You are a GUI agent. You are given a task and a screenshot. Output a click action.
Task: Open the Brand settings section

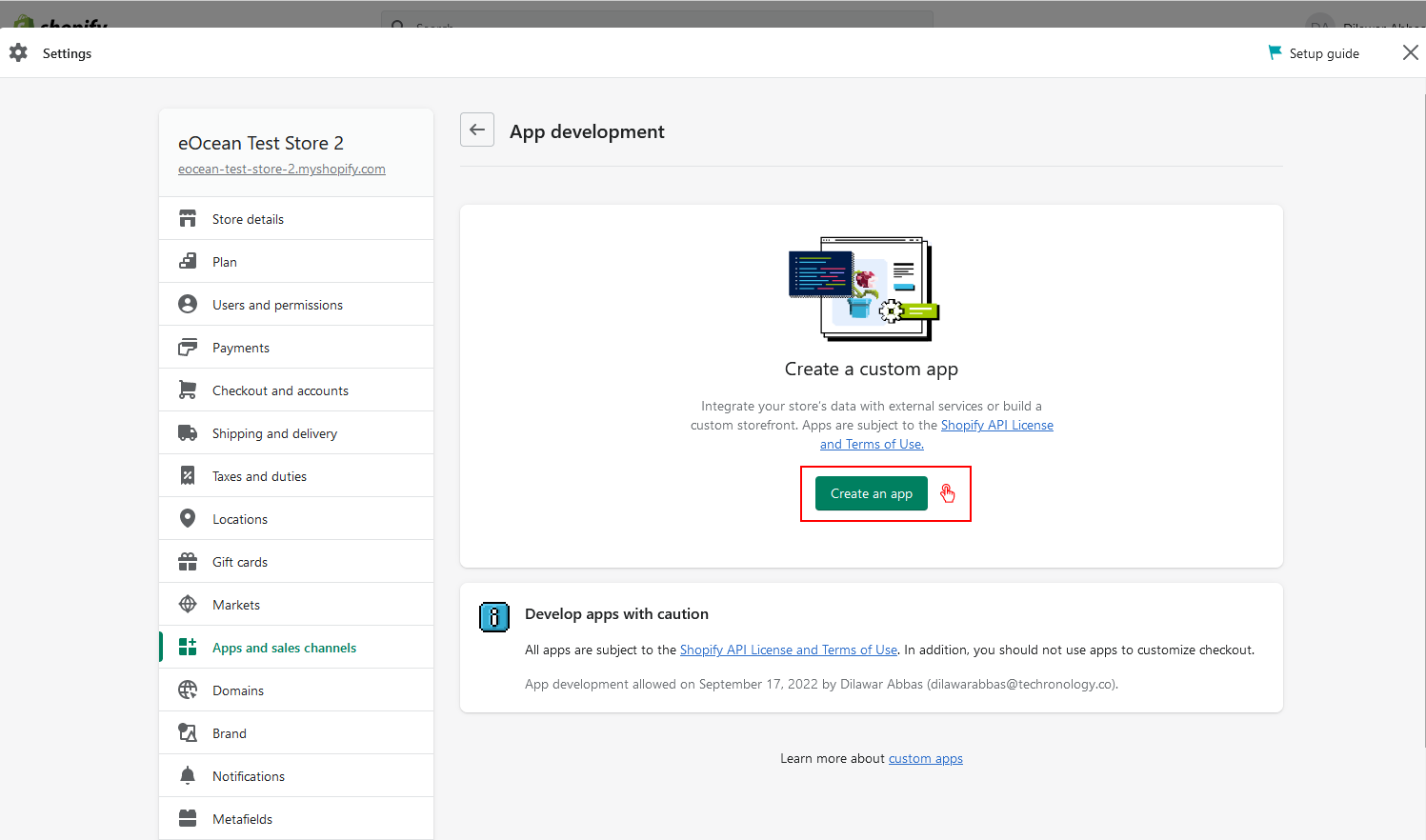230,733
